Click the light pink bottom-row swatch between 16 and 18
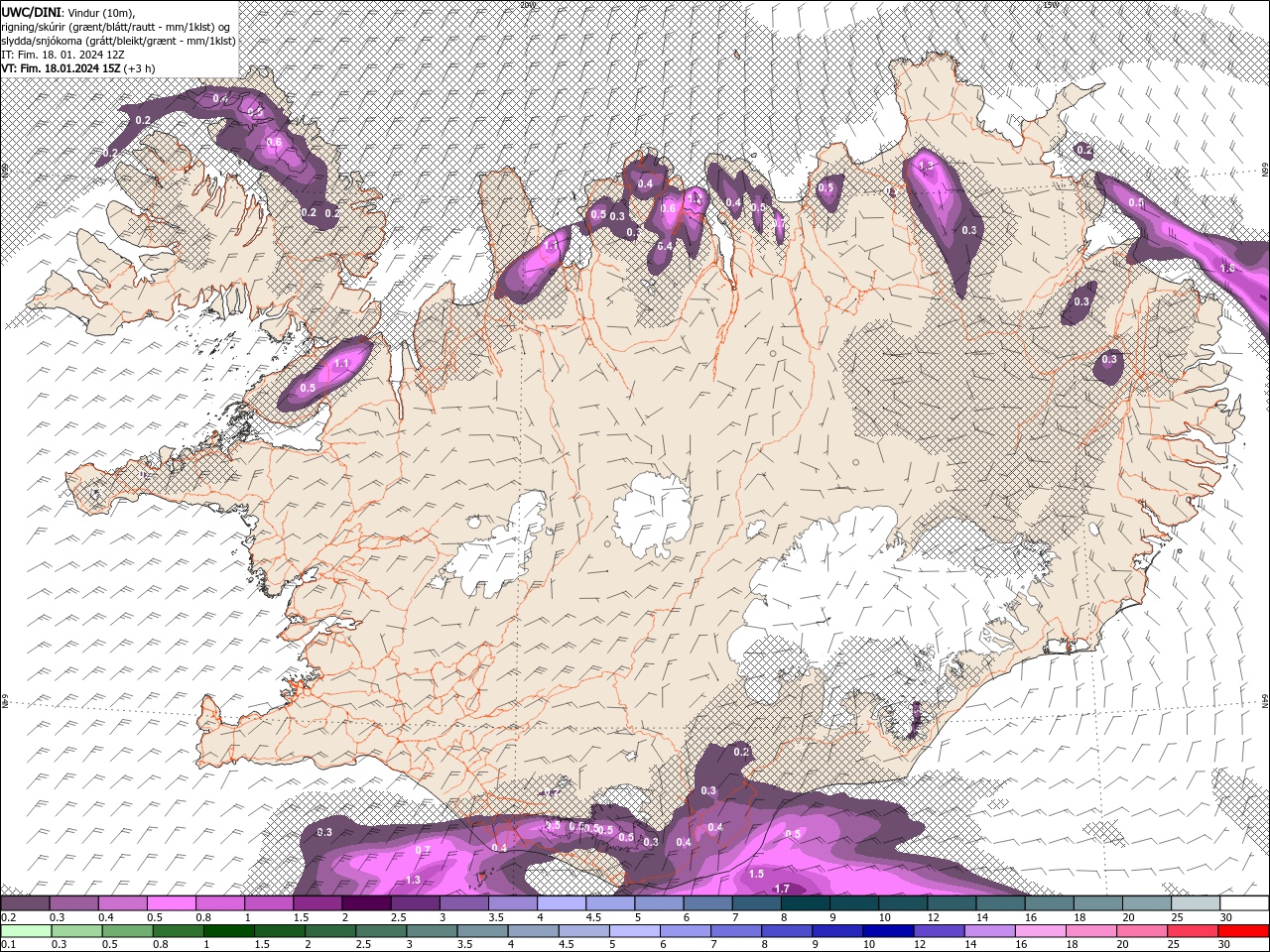1270x952 pixels. click(x=1041, y=930)
